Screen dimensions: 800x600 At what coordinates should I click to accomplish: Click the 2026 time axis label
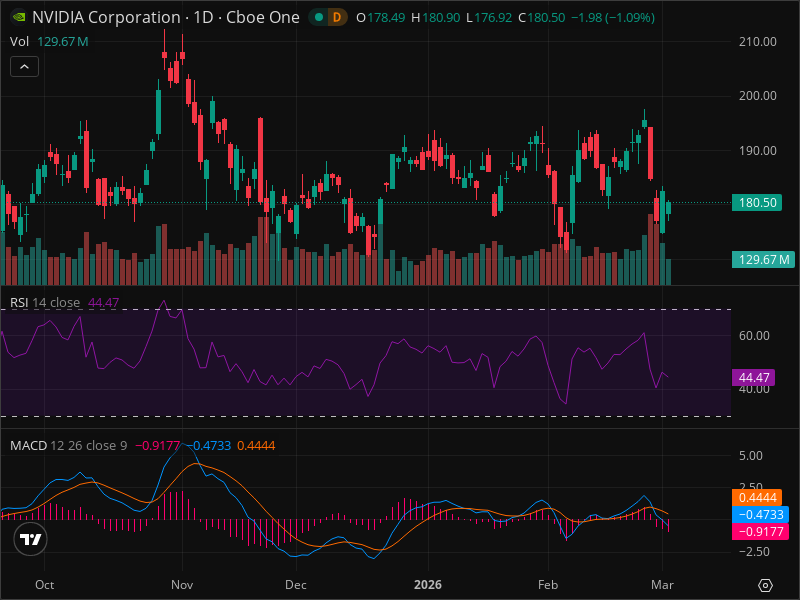pos(428,585)
